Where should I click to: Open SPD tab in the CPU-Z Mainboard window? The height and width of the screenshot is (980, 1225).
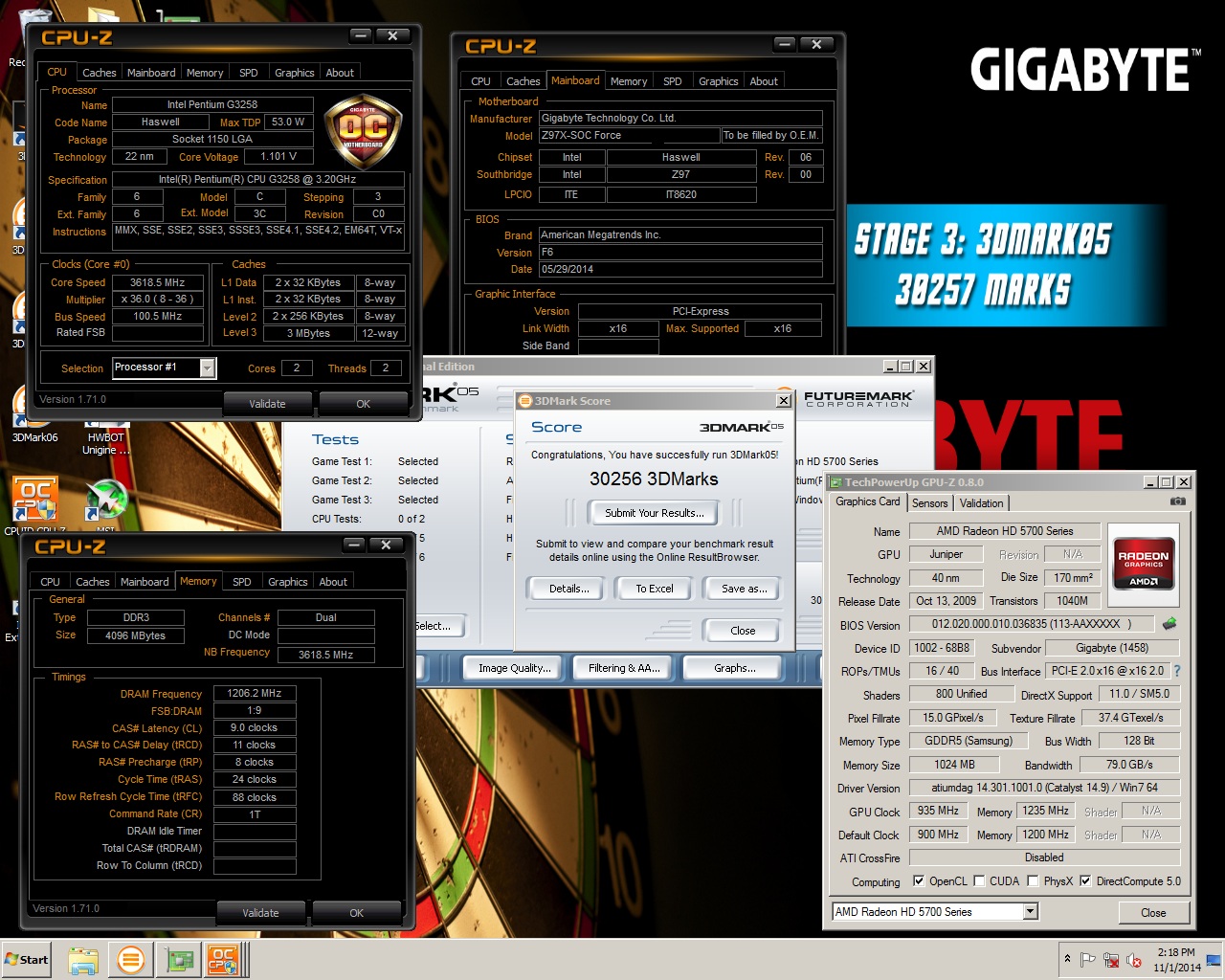coord(673,81)
